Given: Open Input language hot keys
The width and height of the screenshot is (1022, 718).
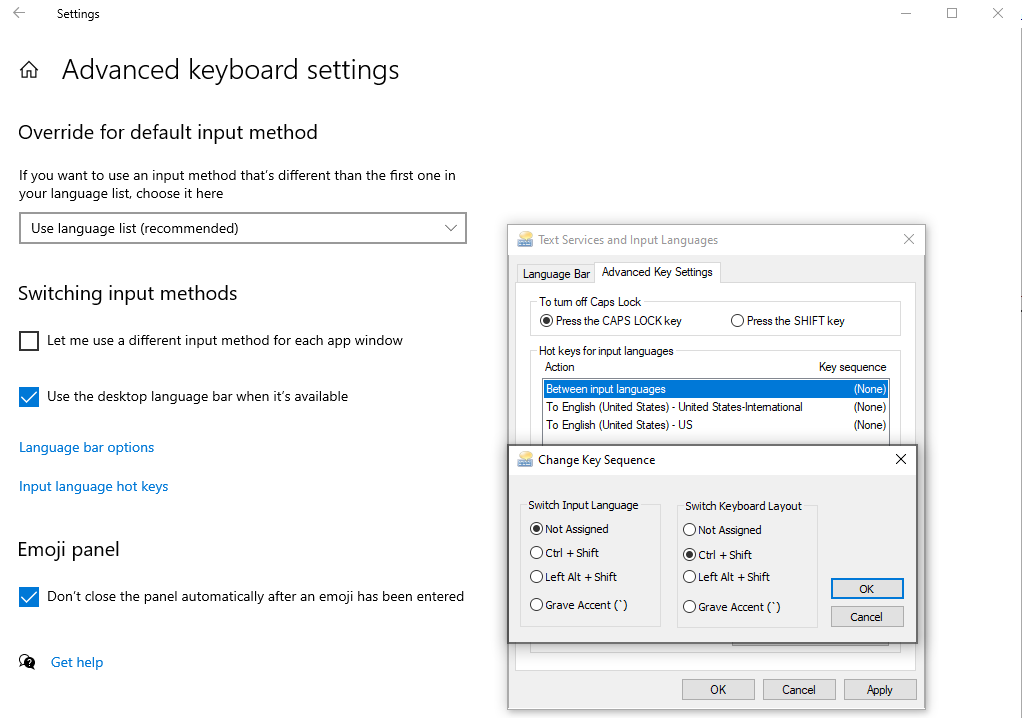Looking at the screenshot, I should (x=93, y=486).
